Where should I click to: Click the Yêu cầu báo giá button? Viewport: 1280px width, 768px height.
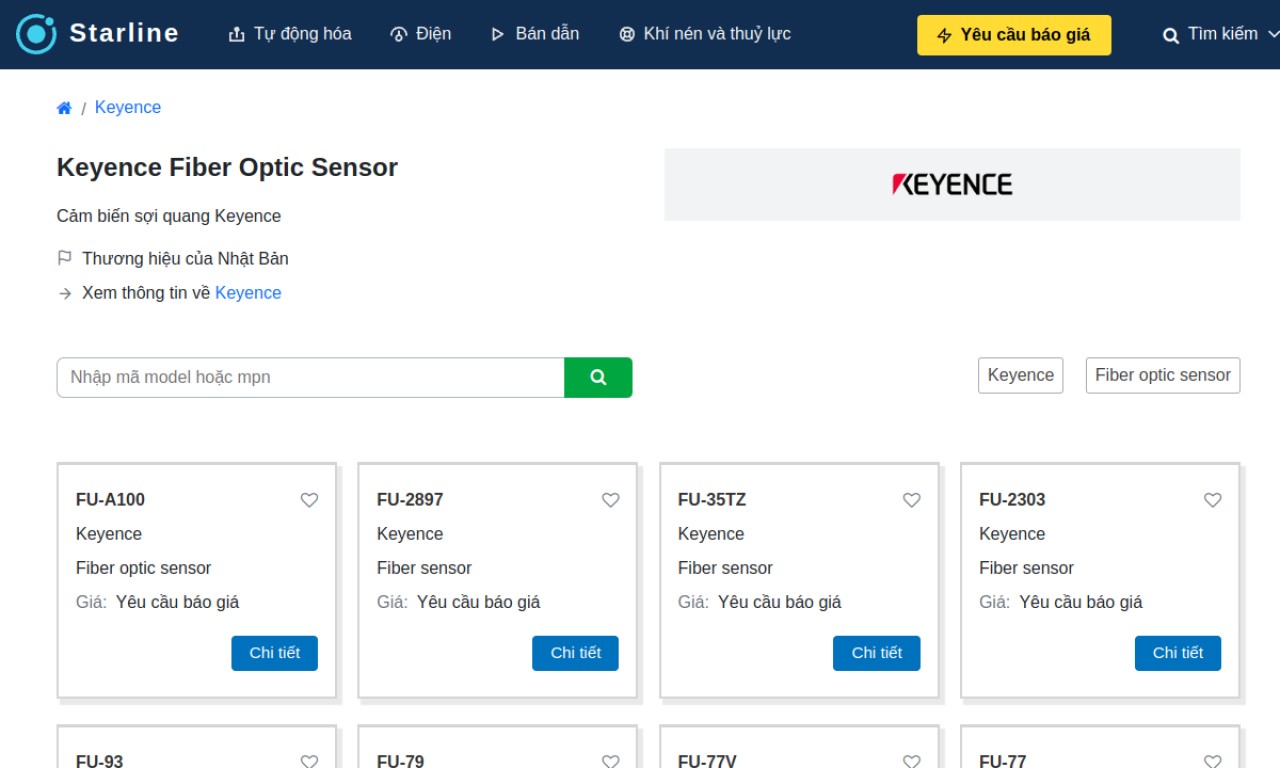coord(1014,35)
